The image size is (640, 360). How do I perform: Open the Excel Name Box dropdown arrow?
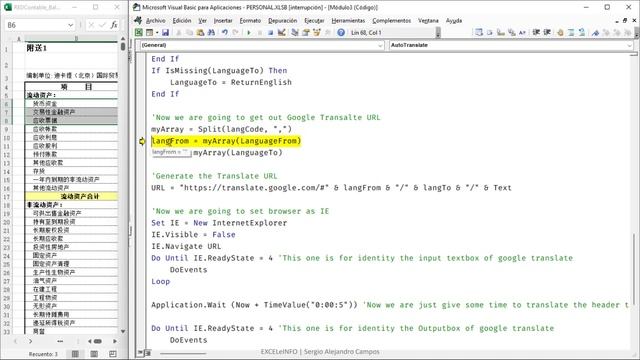tap(70, 25)
